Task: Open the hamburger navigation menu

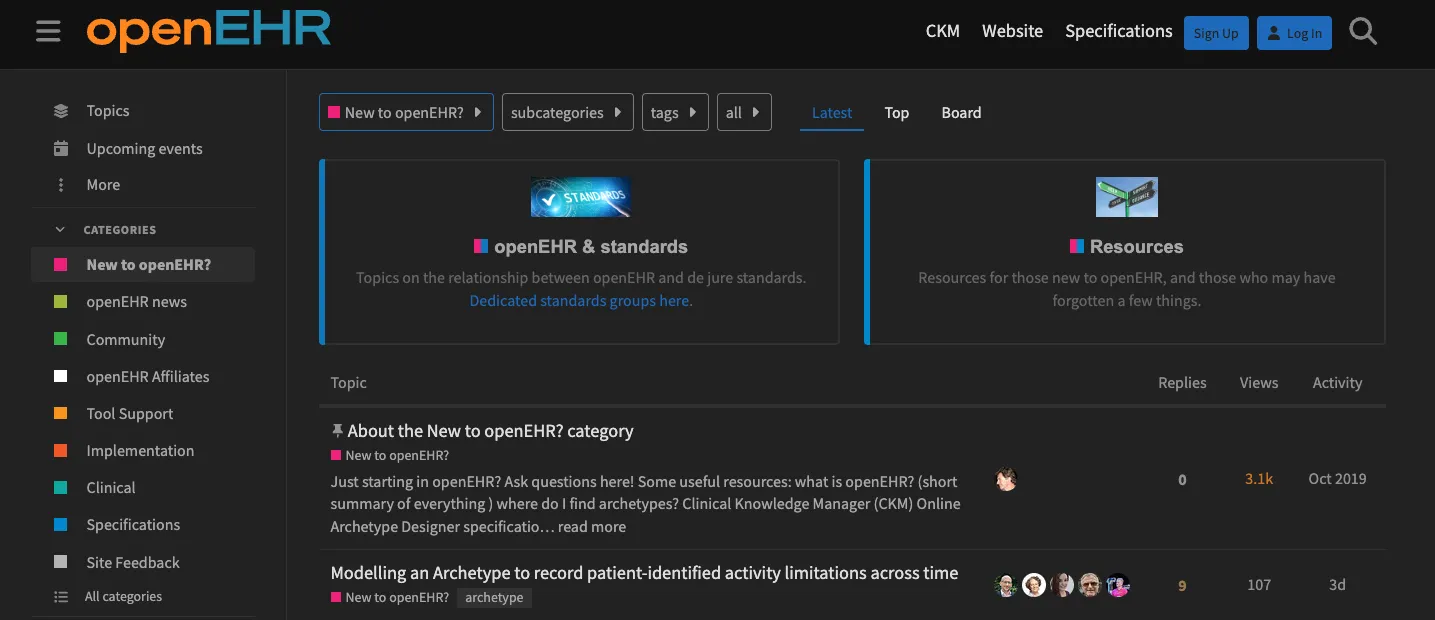Action: coord(48,30)
